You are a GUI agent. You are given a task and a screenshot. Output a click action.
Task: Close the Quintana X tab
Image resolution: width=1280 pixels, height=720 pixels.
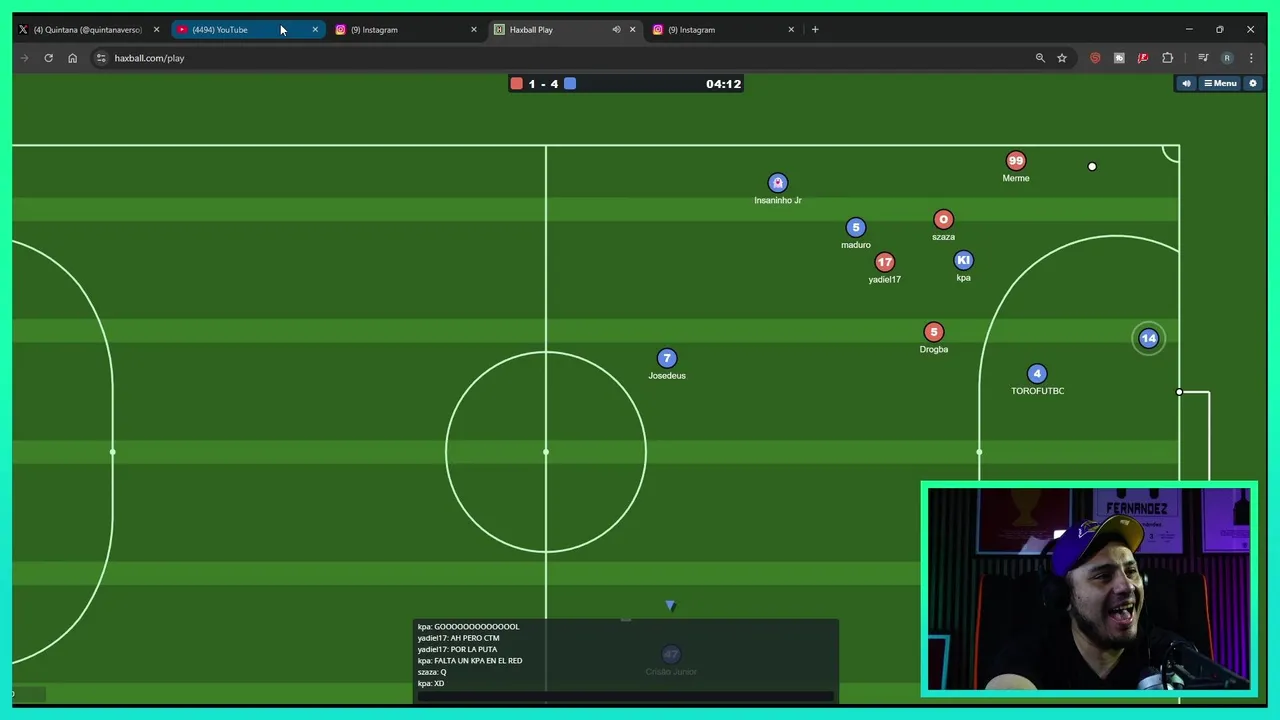pyautogui.click(x=156, y=30)
